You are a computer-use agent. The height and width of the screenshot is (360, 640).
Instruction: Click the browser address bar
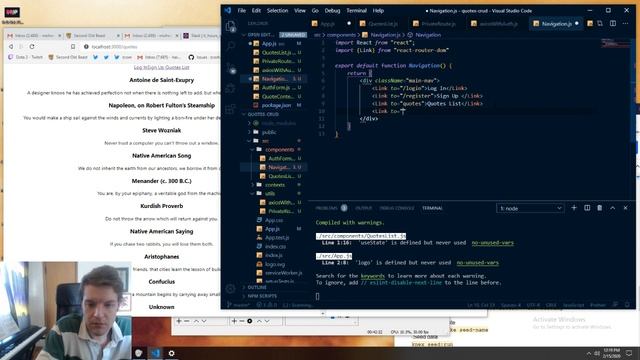pyautogui.click(x=151, y=47)
